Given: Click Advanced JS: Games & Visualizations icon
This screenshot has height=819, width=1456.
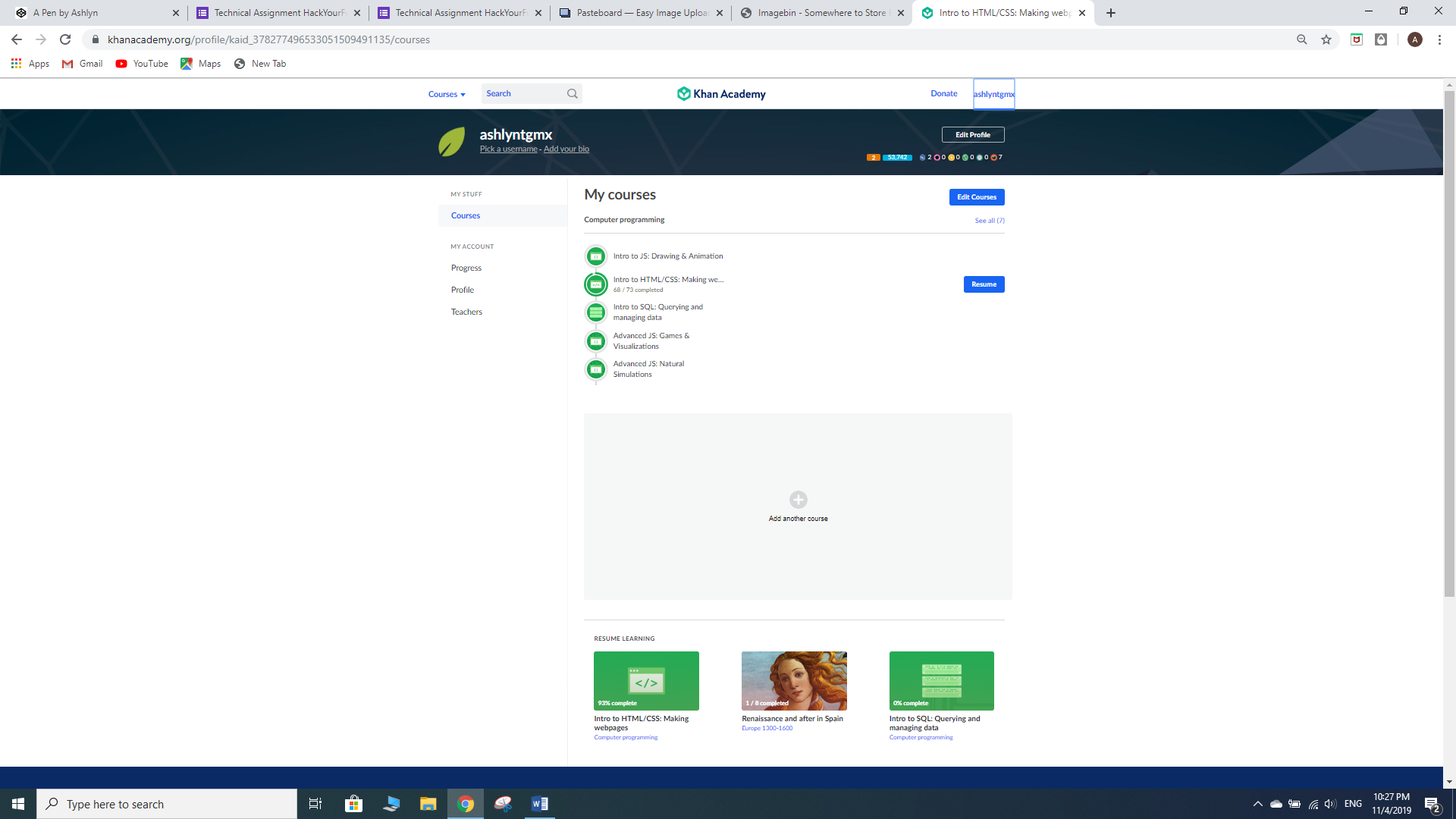Looking at the screenshot, I should pos(596,341).
